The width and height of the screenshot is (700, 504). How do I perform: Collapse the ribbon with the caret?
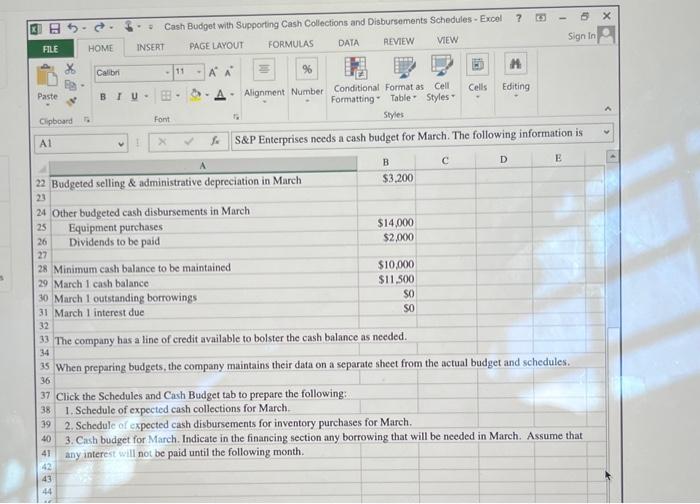(608, 109)
